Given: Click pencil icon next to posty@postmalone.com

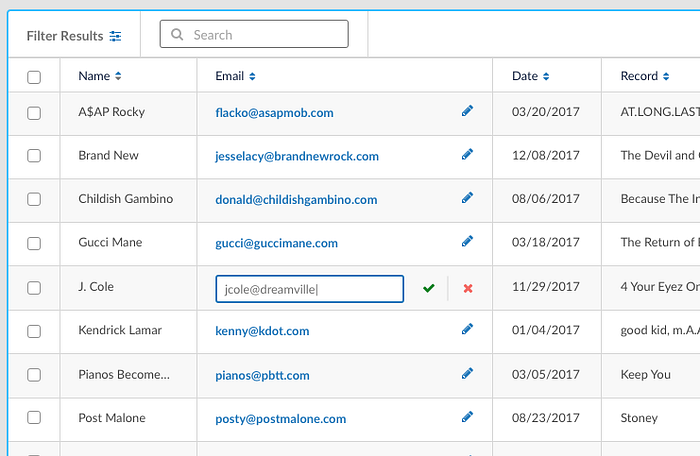Looking at the screenshot, I should click(467, 417).
